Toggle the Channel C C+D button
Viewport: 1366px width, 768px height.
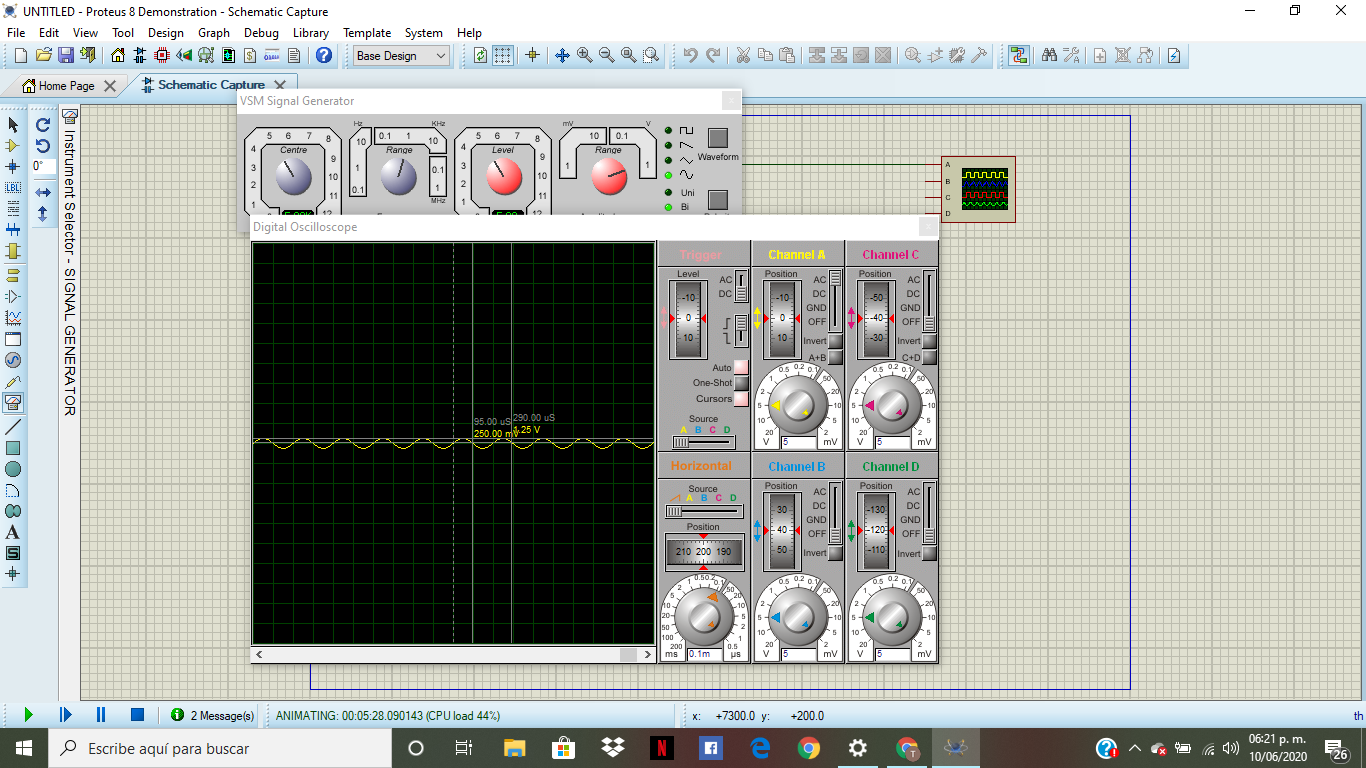[929, 357]
